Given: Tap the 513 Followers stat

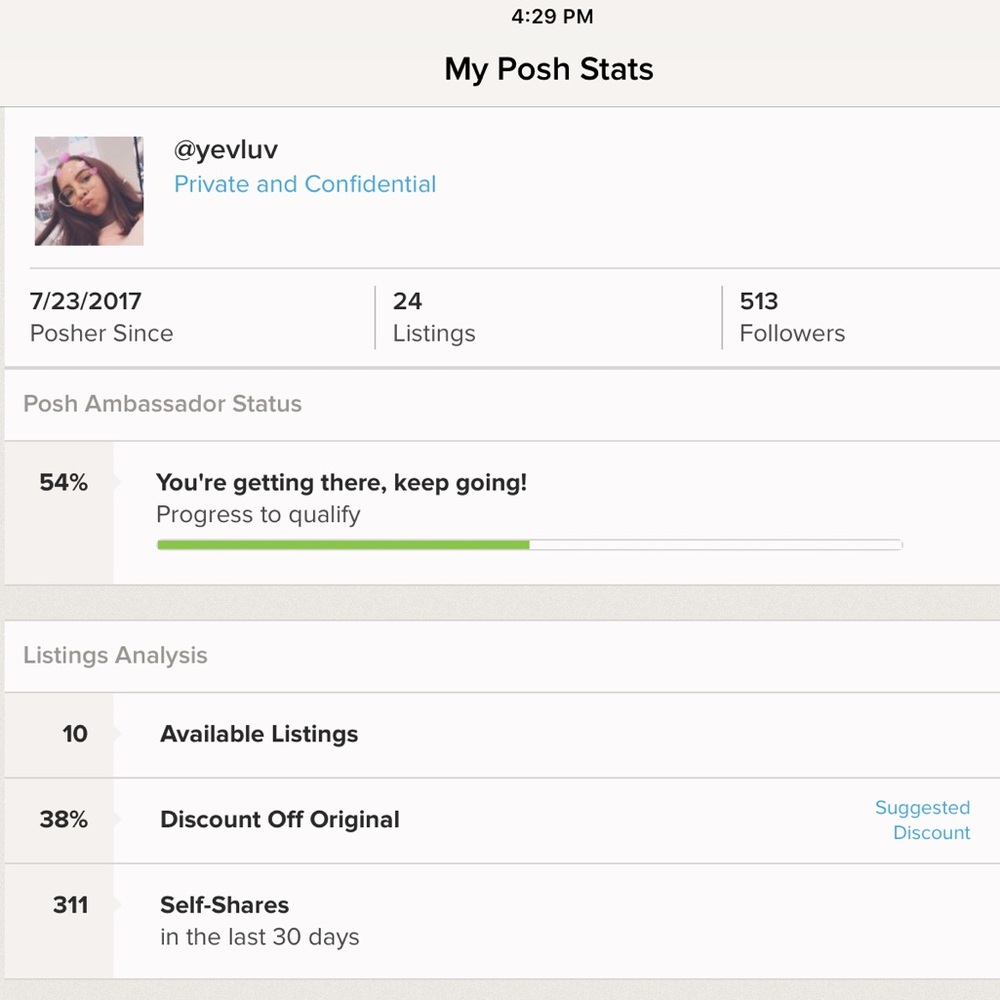Looking at the screenshot, I should point(792,317).
